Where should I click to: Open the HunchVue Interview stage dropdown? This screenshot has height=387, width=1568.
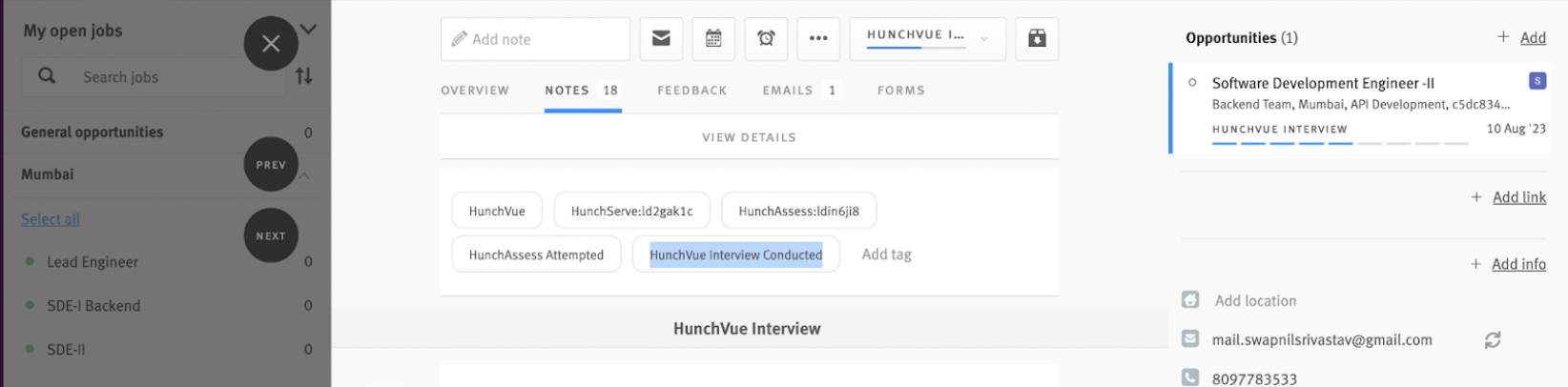point(927,39)
